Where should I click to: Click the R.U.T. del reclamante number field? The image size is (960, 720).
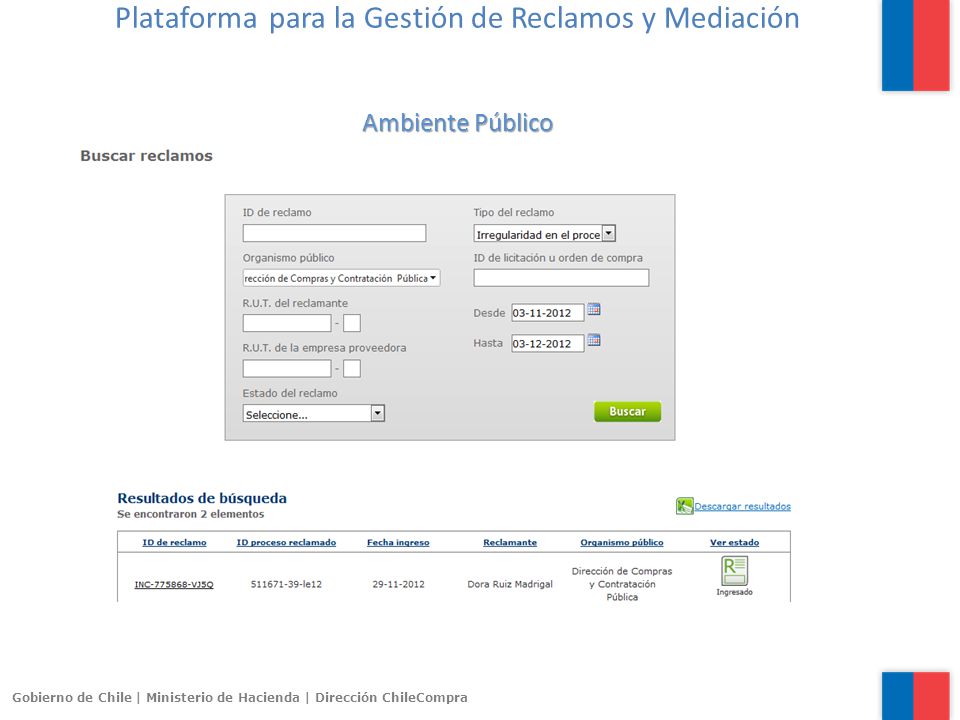point(287,323)
